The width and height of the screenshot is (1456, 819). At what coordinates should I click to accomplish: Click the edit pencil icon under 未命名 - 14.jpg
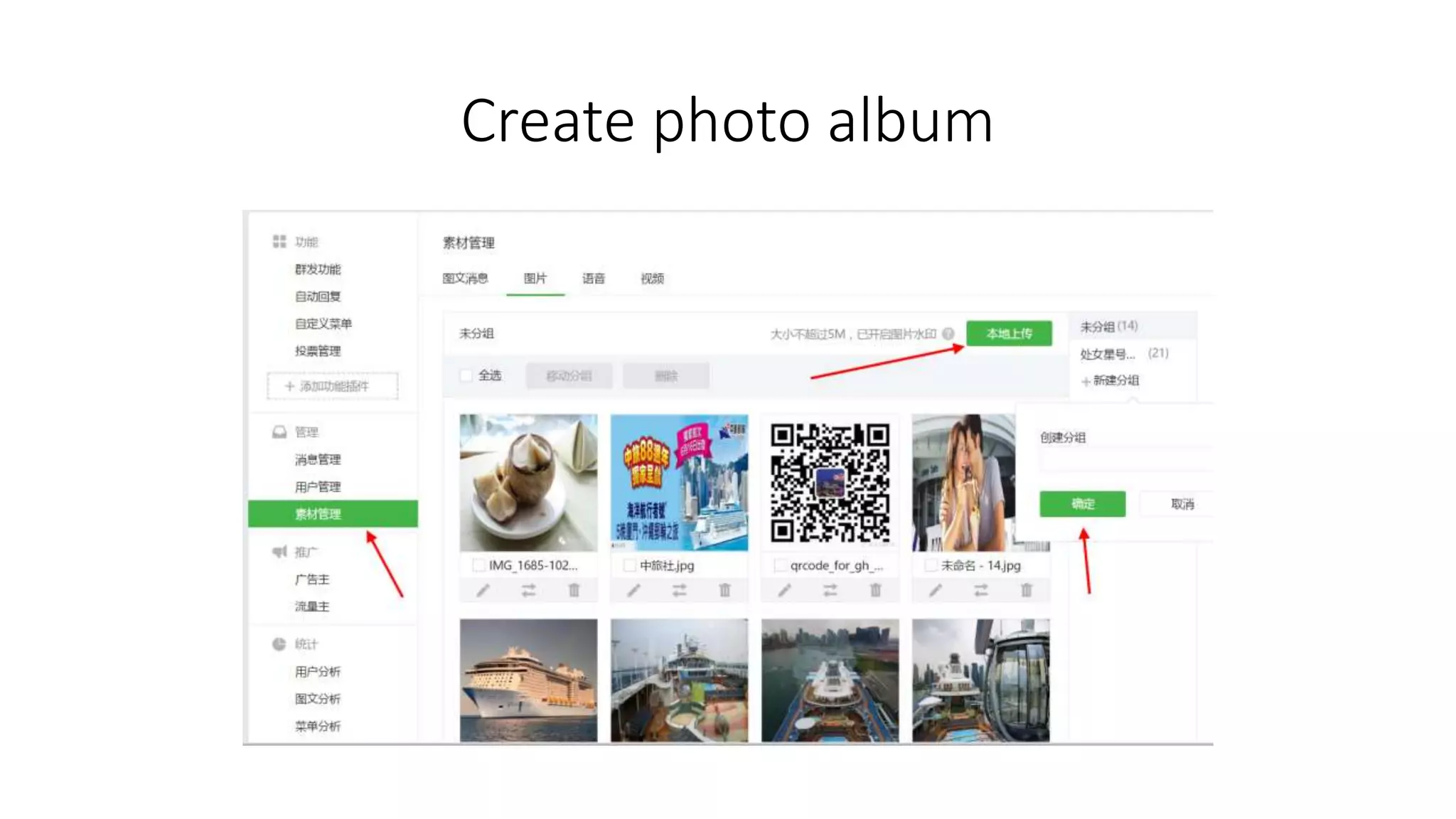936,591
